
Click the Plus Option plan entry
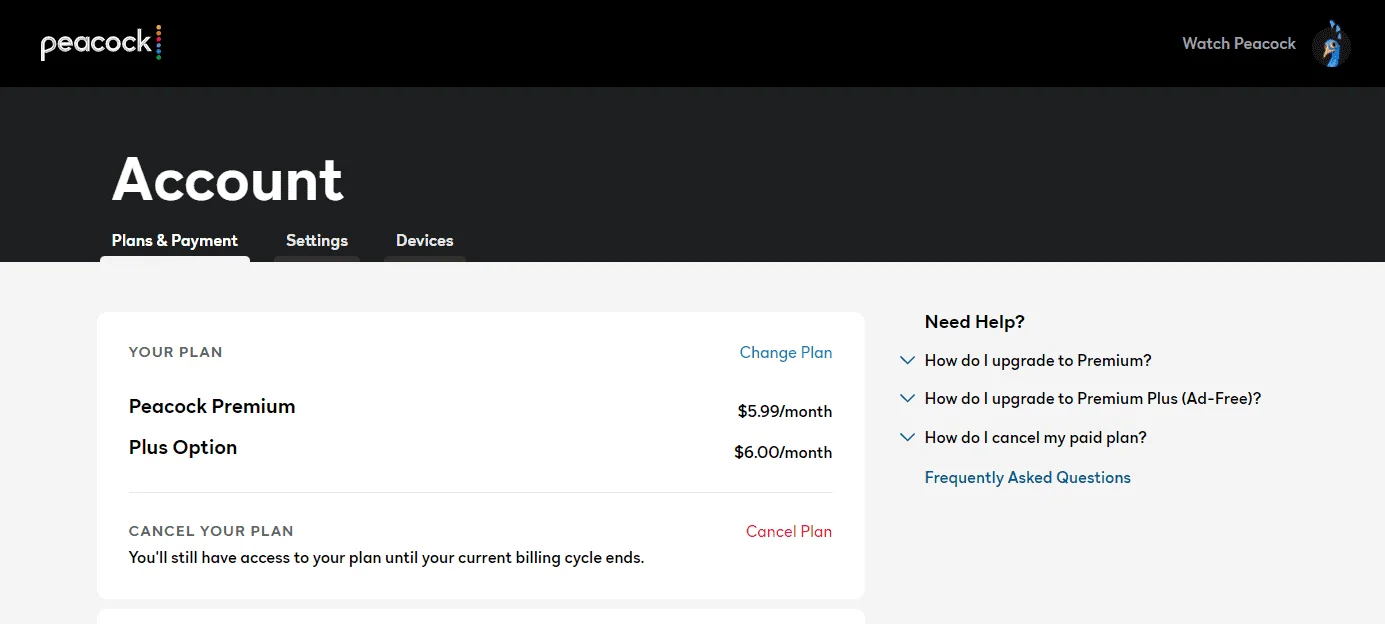(183, 447)
